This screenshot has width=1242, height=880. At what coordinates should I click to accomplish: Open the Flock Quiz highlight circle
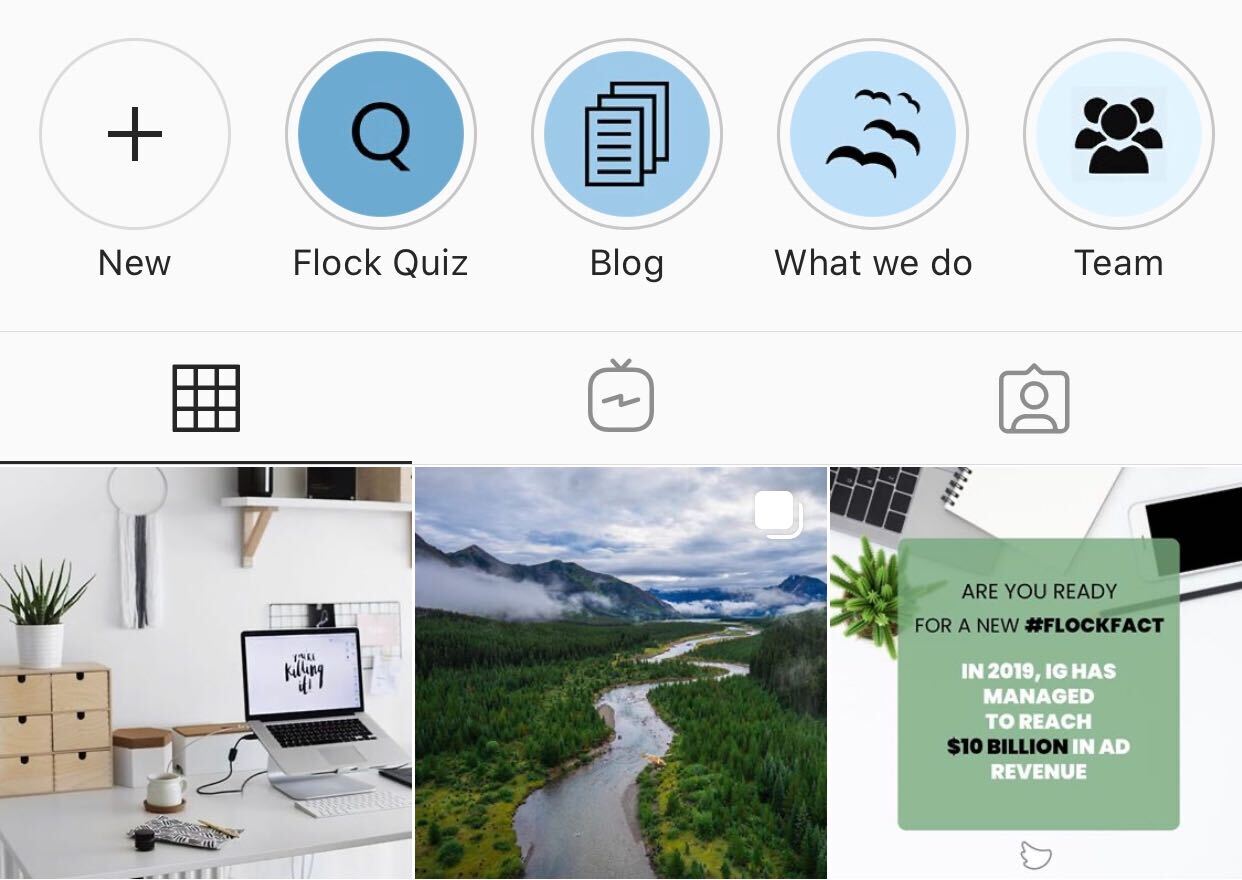pos(381,134)
